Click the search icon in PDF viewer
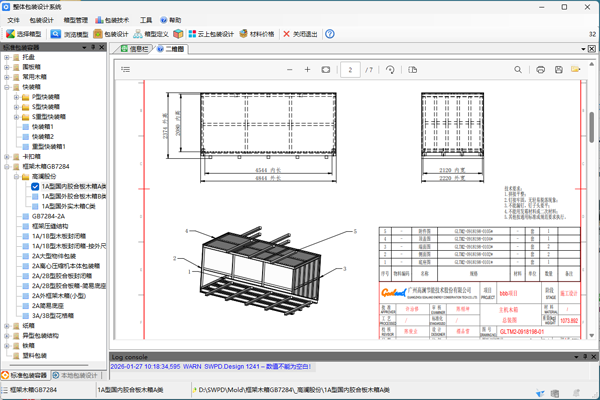The image size is (600, 400). pos(518,70)
